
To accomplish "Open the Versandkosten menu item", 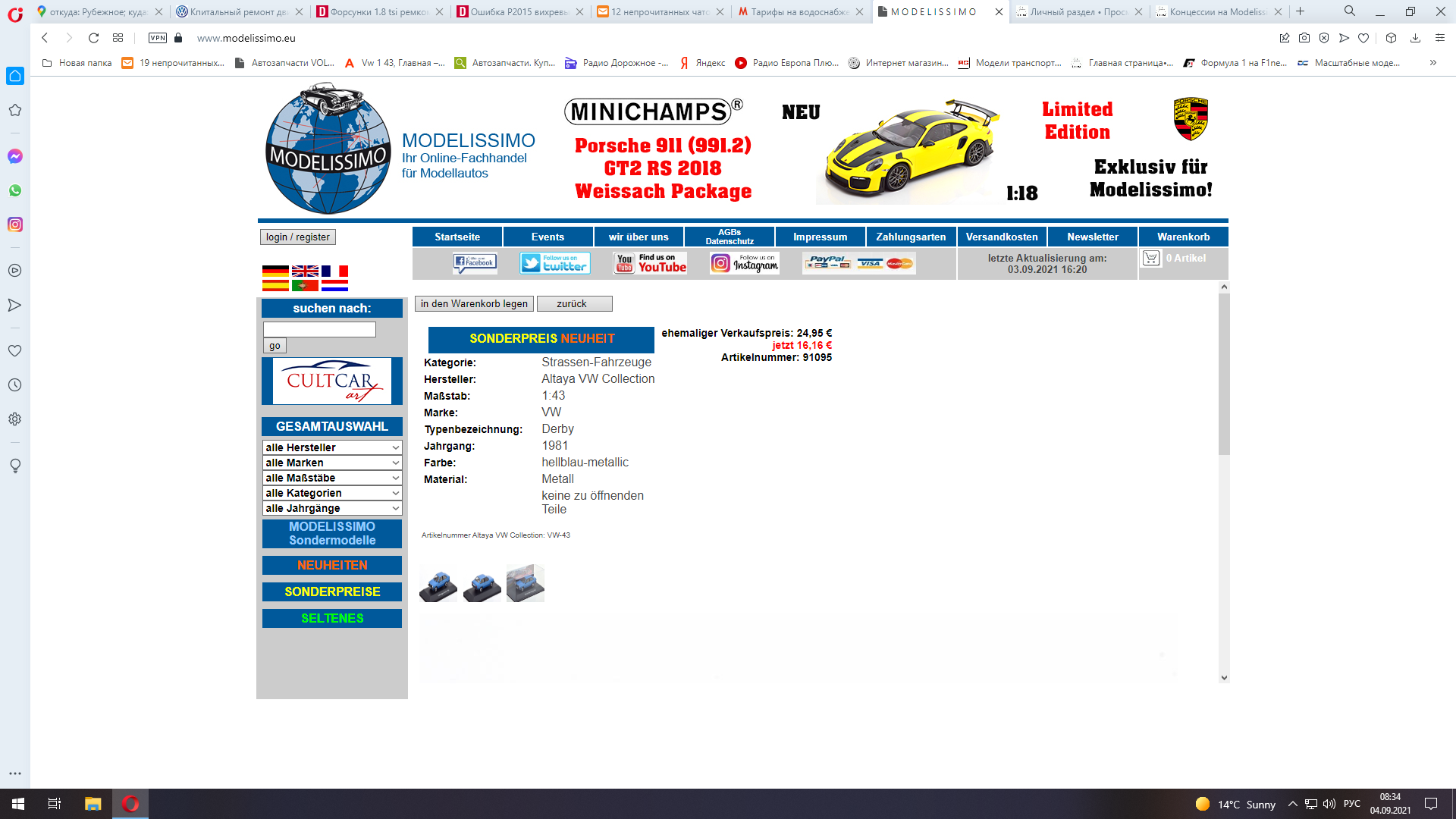I will (1002, 237).
